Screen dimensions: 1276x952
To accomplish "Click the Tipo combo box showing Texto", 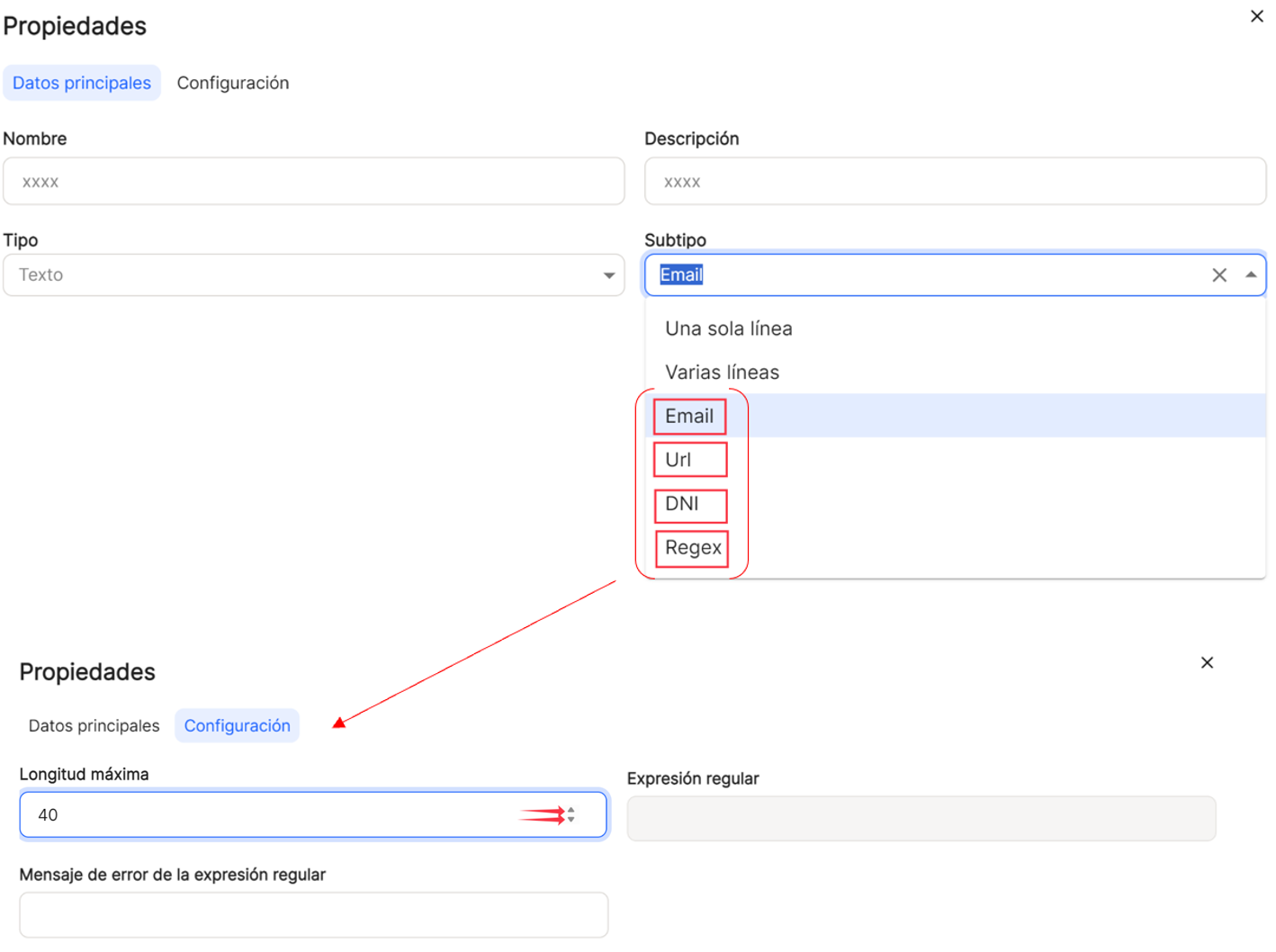I will click(313, 275).
